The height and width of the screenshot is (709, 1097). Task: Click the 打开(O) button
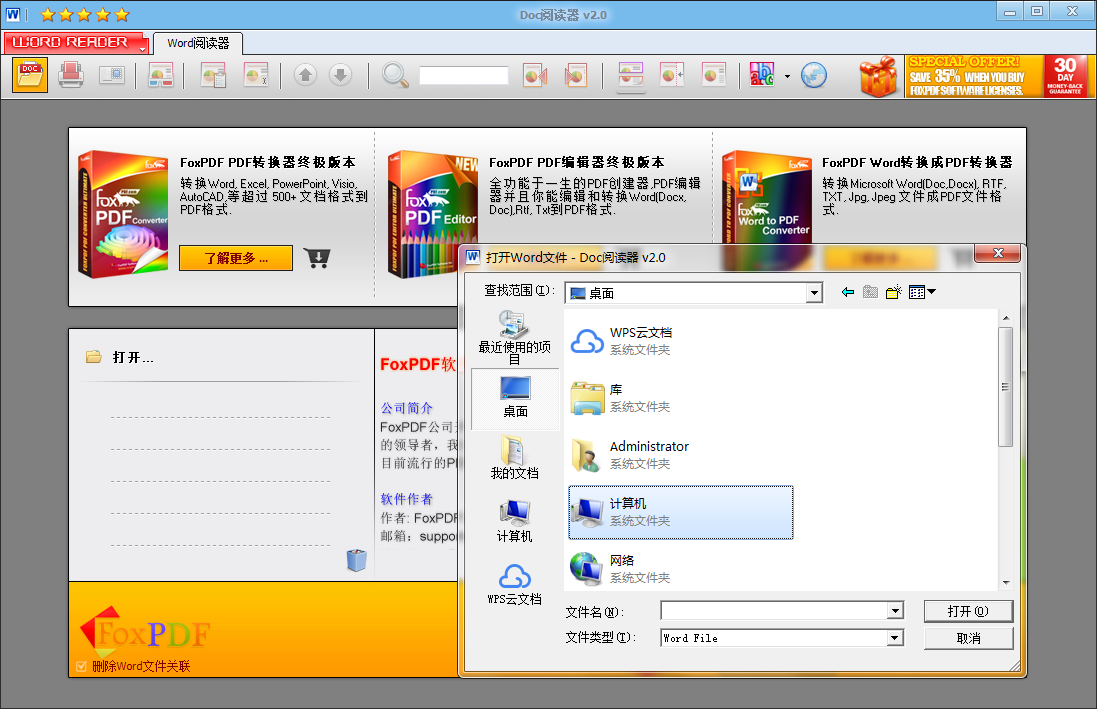[x=968, y=611]
